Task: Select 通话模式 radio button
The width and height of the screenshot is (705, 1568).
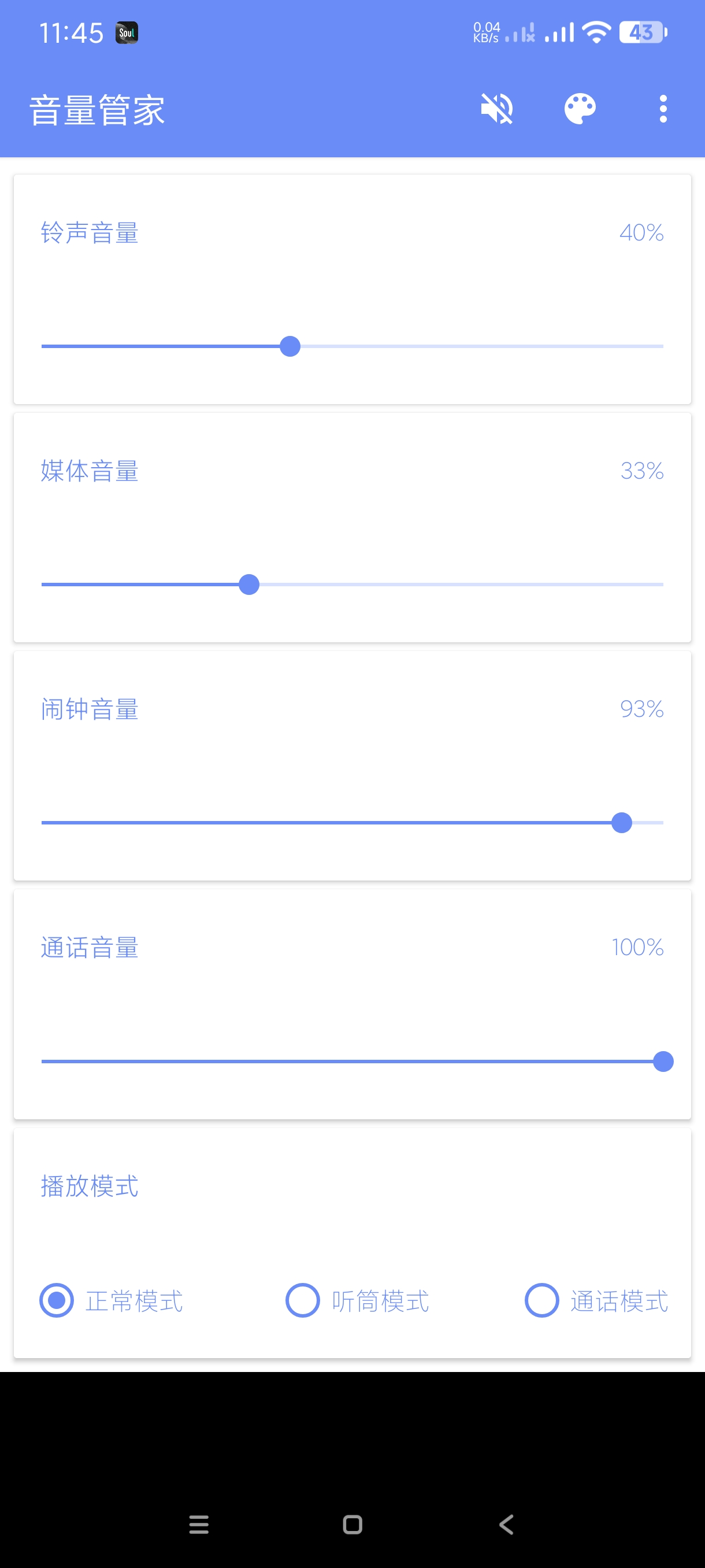Action: 541,1300
